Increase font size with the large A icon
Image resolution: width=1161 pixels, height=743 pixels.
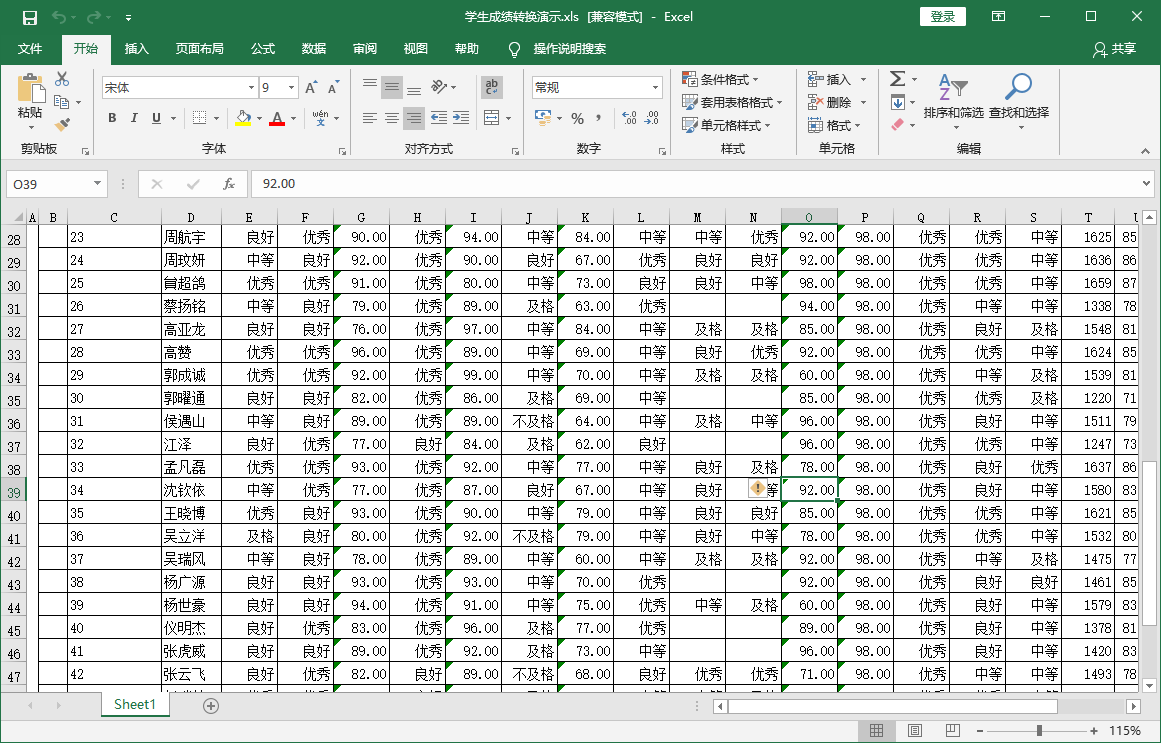click(x=311, y=87)
